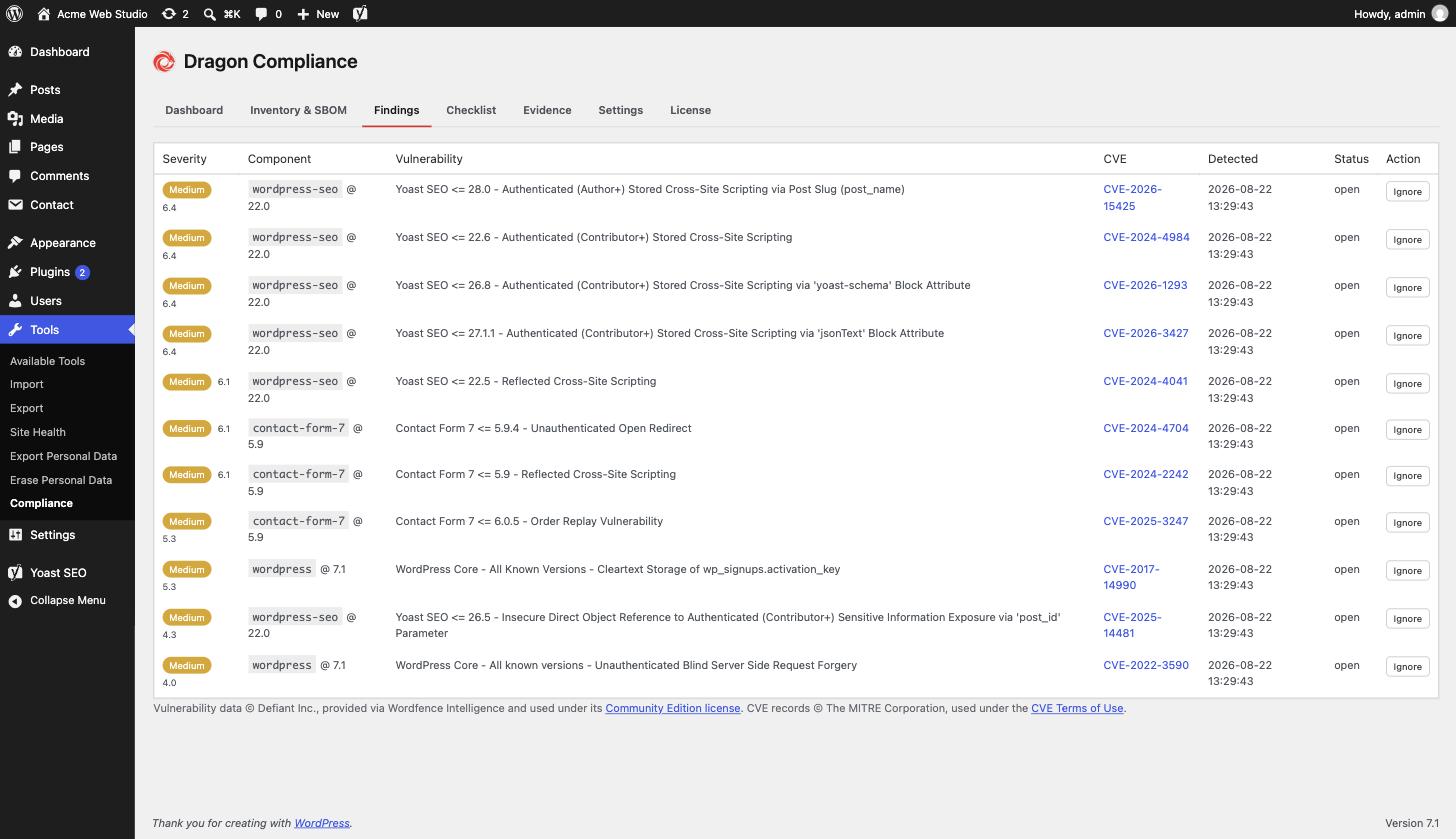
Task: Open Export Personal Data submenu item
Action: tap(63, 456)
